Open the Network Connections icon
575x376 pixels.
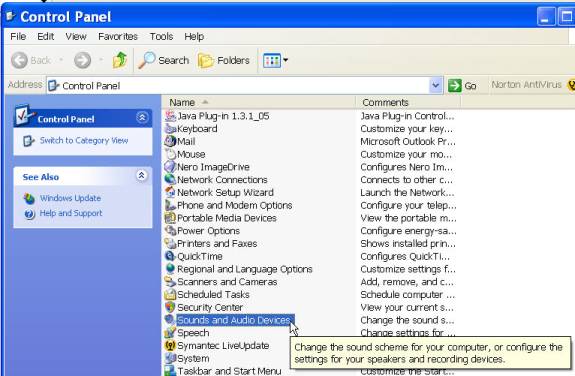point(170,180)
